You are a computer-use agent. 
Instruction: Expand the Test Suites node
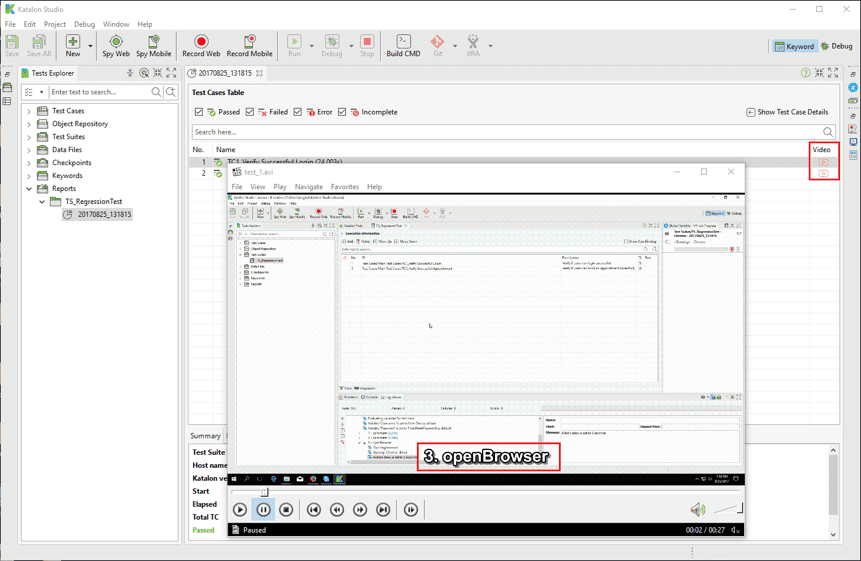click(x=29, y=137)
